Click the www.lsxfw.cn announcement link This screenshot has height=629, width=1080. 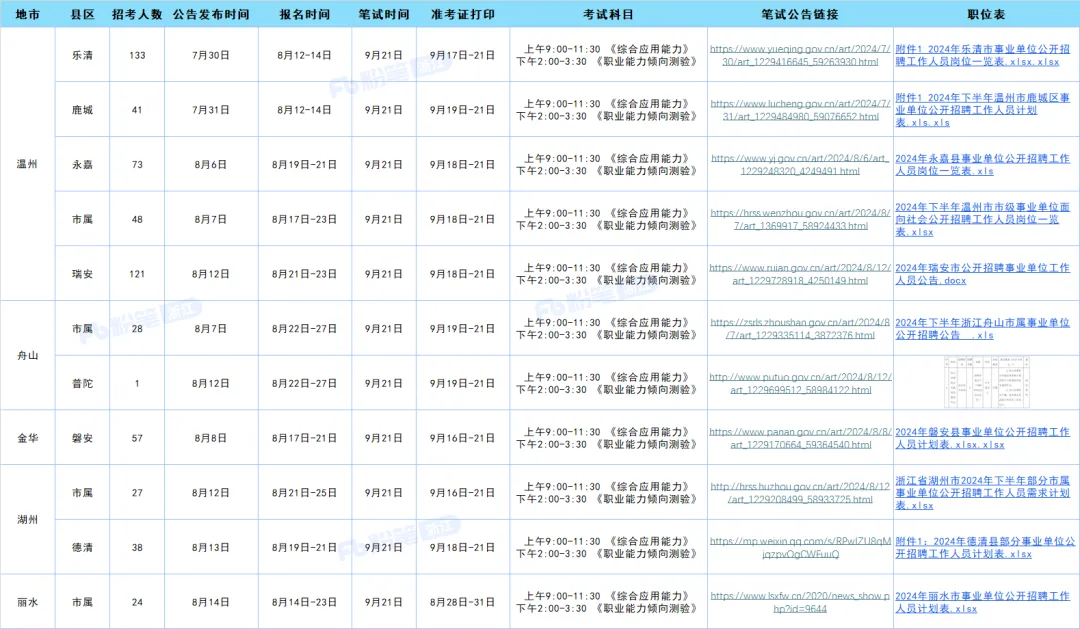click(799, 602)
